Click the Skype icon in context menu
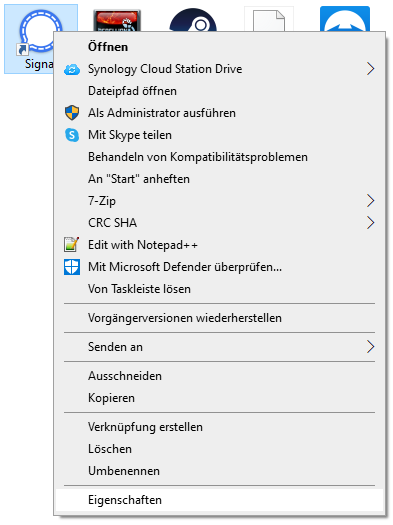Viewport: 393px width, 525px height. click(x=72, y=135)
